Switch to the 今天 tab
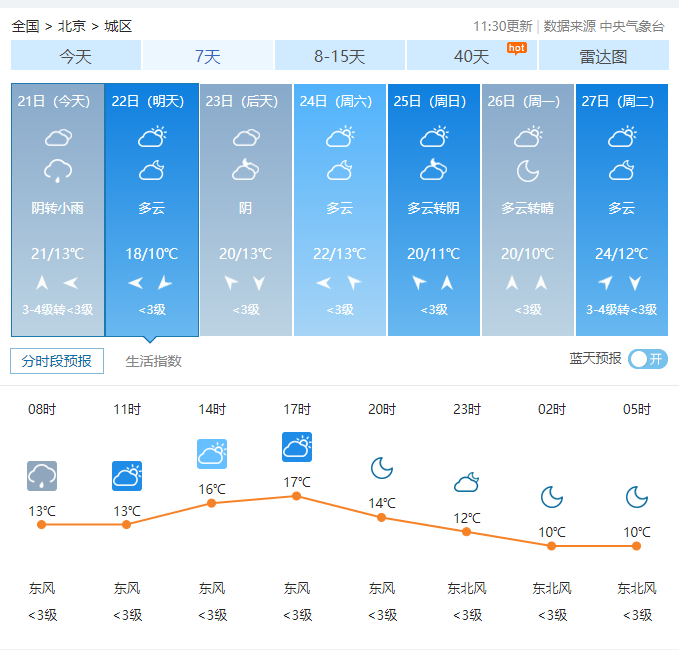This screenshot has width=679, height=650. tap(76, 56)
